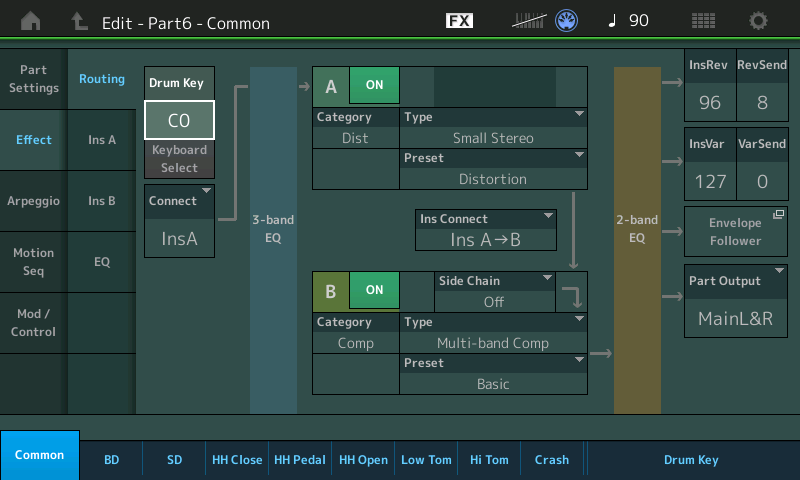
Task: Select the HH Open drum key button
Action: [x=363, y=460]
